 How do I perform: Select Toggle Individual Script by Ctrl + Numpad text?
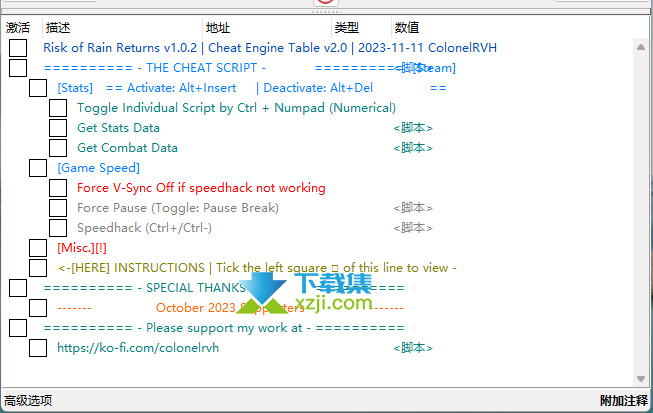[236, 108]
